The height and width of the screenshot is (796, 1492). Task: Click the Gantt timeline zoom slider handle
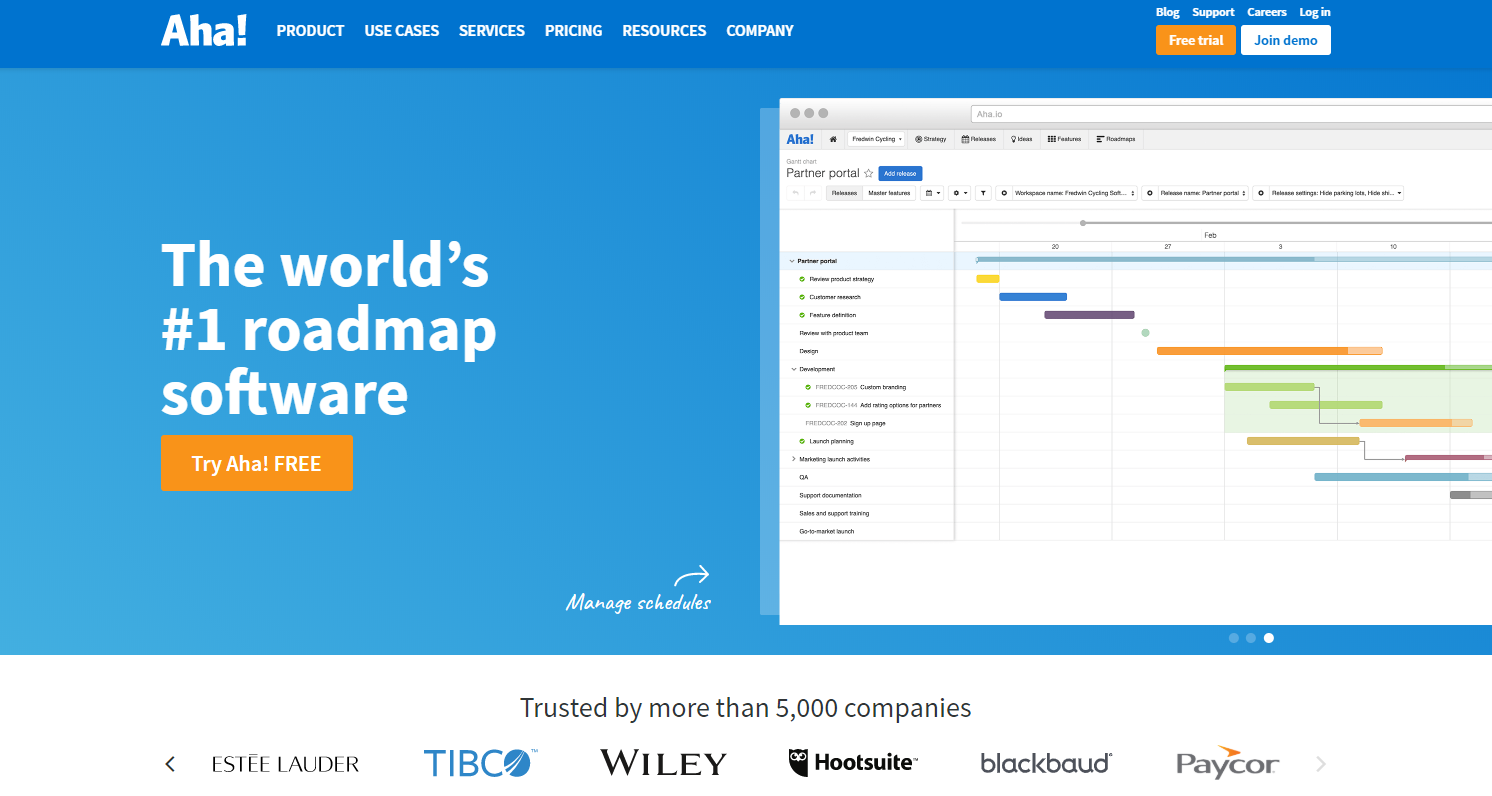click(1083, 223)
